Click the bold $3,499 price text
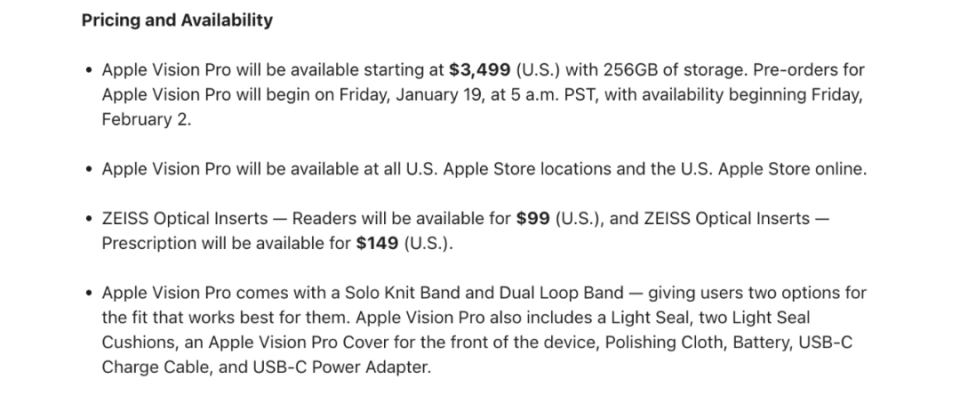The height and width of the screenshot is (411, 960). (479, 70)
